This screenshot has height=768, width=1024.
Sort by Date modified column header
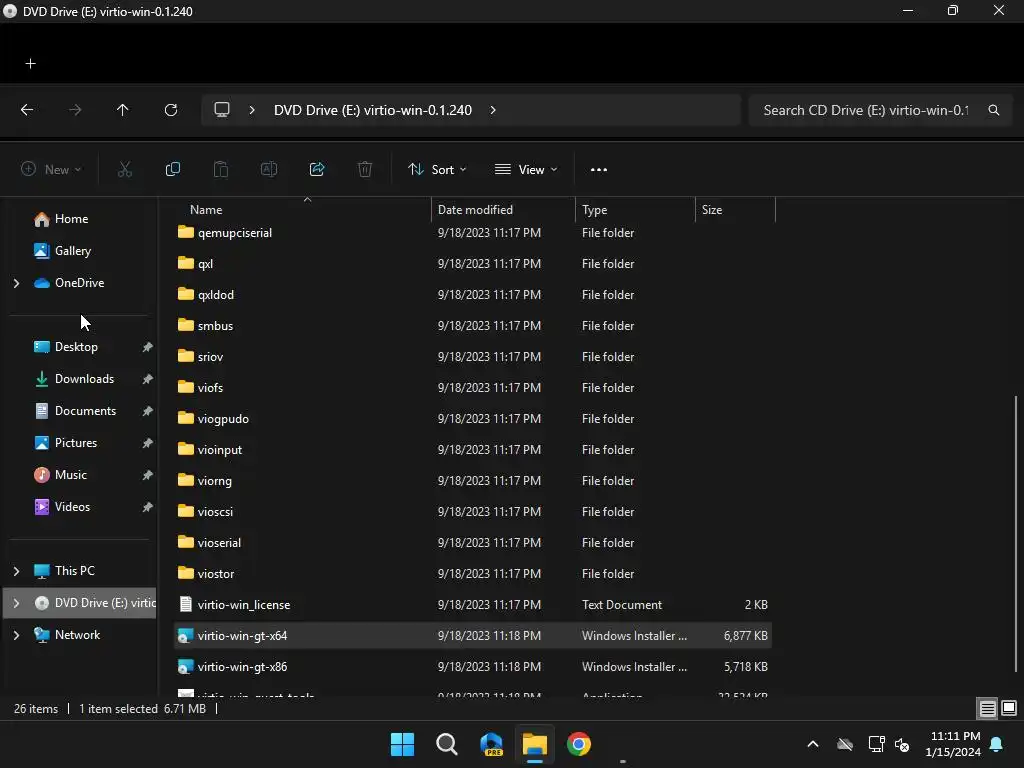(x=475, y=210)
